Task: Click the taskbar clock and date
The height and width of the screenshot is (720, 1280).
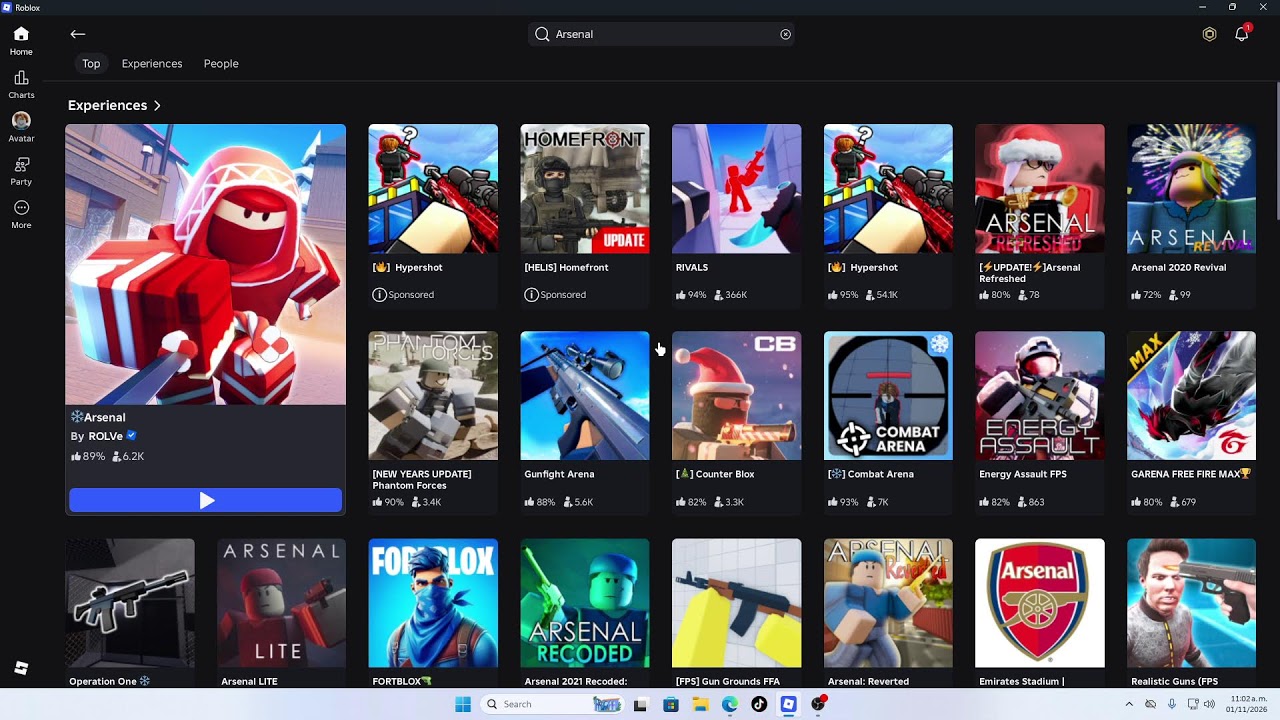Action: point(1245,704)
